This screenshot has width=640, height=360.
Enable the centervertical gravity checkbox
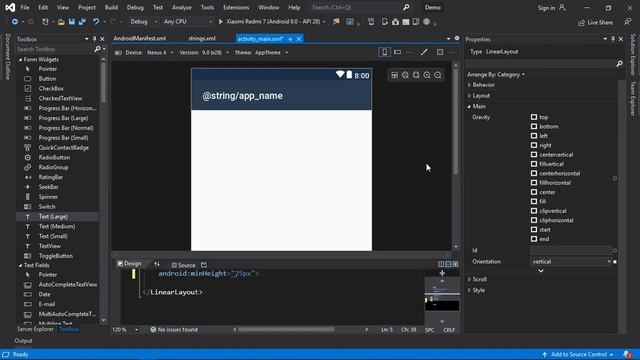[534, 155]
